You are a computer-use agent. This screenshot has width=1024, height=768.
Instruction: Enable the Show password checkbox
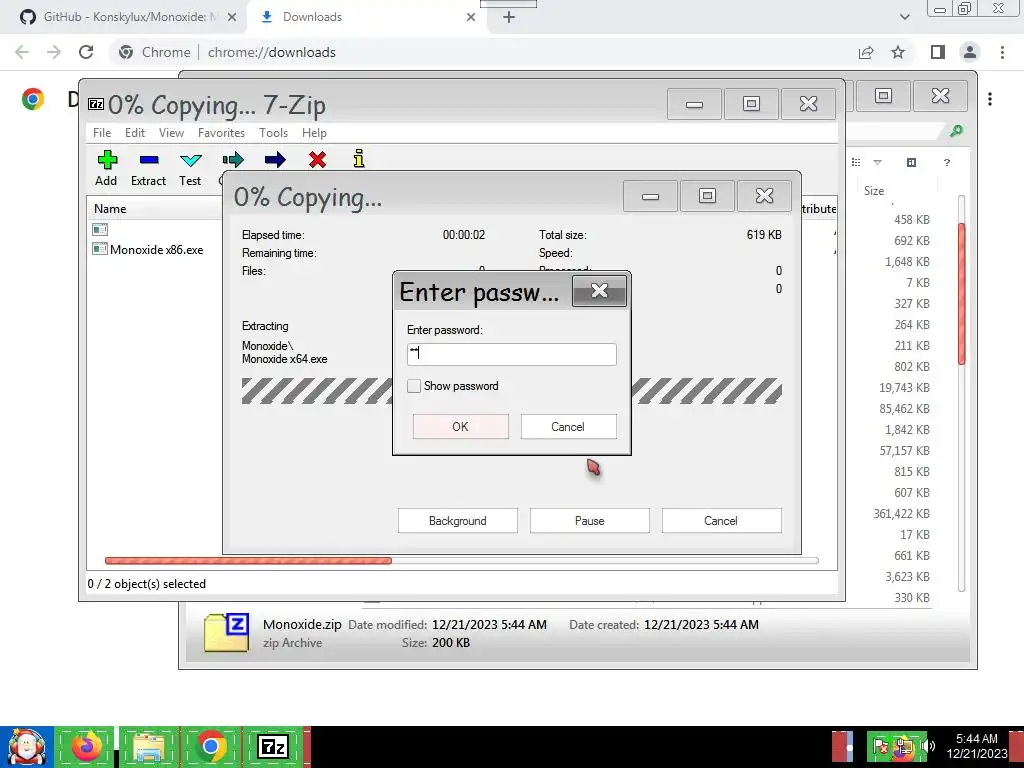click(414, 386)
